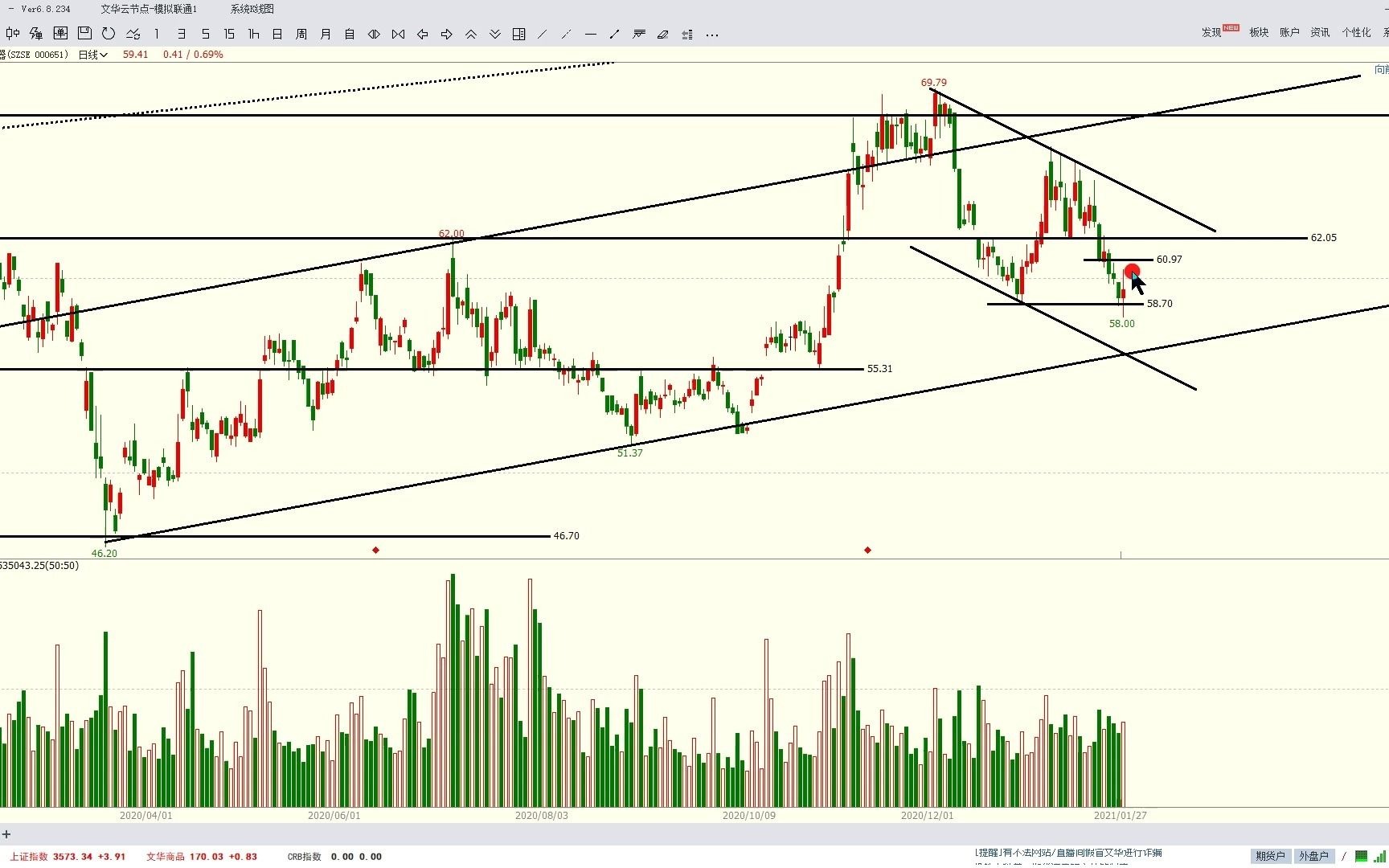The image size is (1389, 868).
Task: Click the 55.31 horizontal line label
Action: click(879, 369)
